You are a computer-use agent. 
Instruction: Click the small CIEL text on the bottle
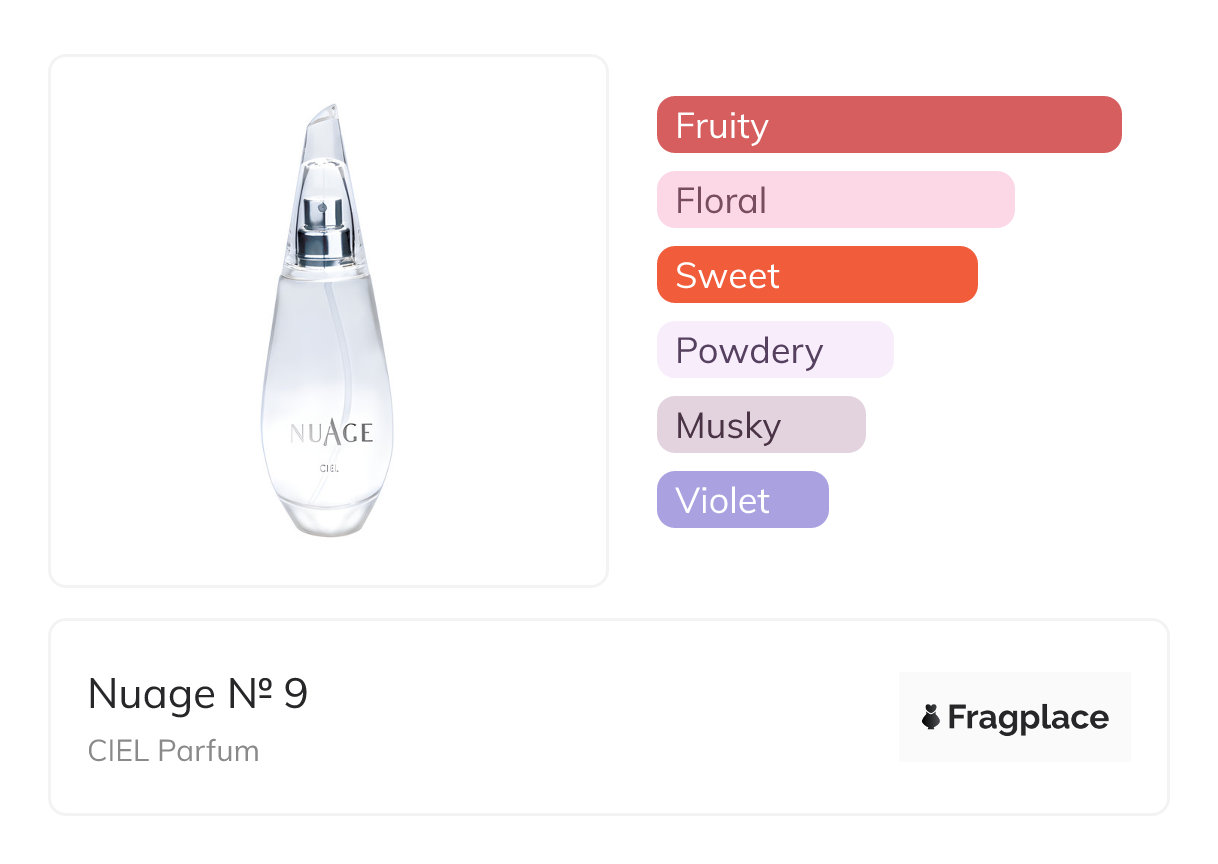pos(330,468)
